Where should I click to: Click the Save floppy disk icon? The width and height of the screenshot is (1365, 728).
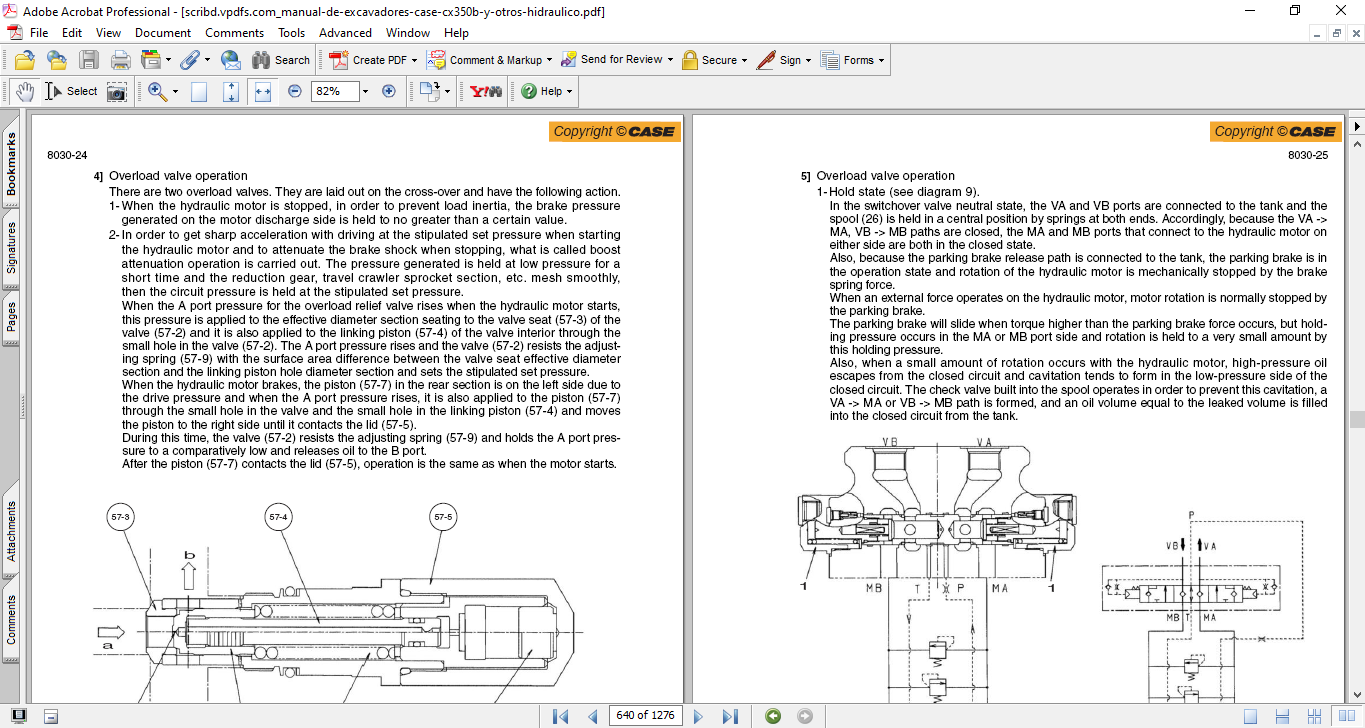click(89, 60)
